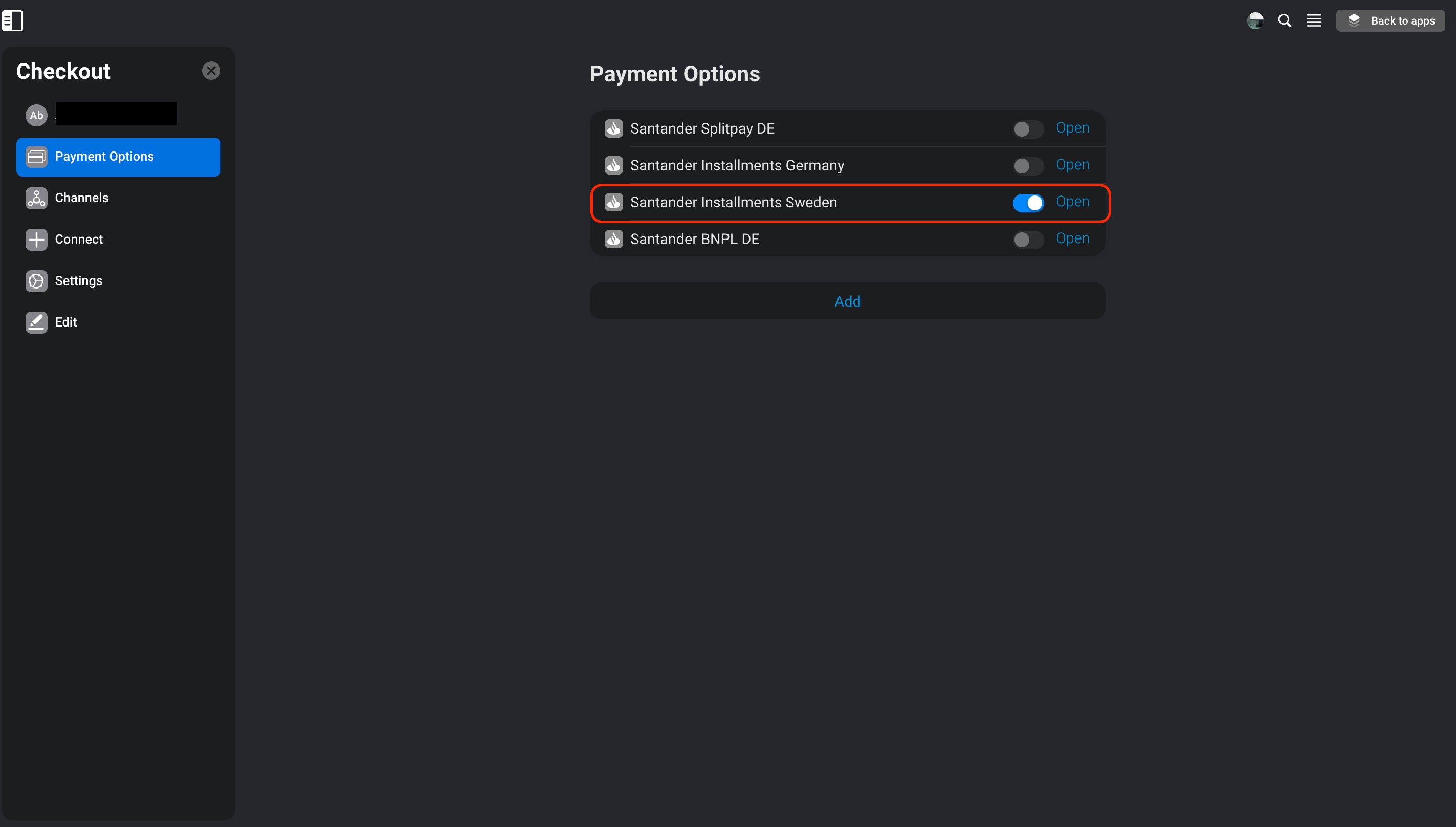Close the Checkout panel
This screenshot has height=827, width=1456.
click(x=211, y=71)
